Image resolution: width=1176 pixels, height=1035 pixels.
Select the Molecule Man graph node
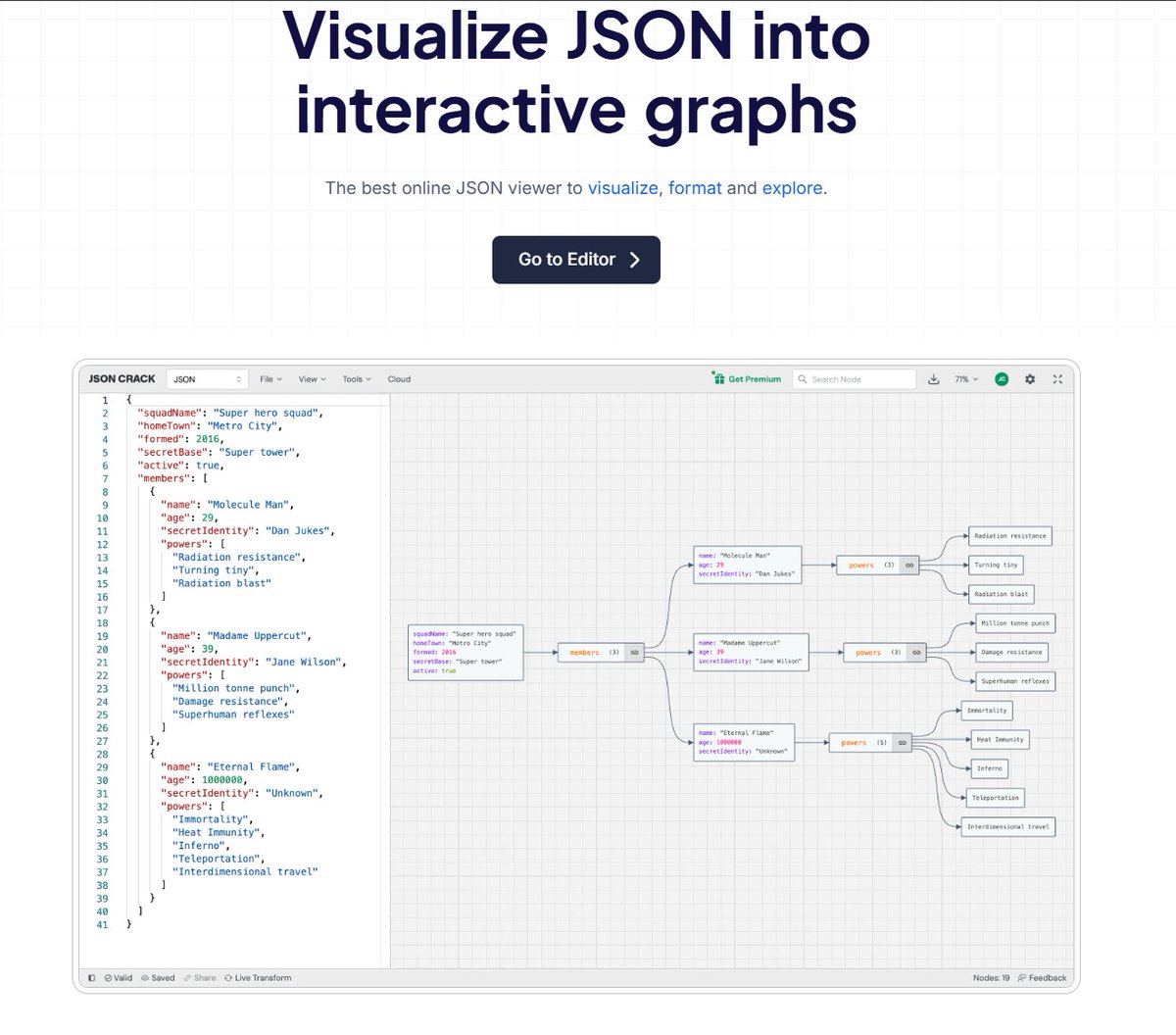(747, 566)
